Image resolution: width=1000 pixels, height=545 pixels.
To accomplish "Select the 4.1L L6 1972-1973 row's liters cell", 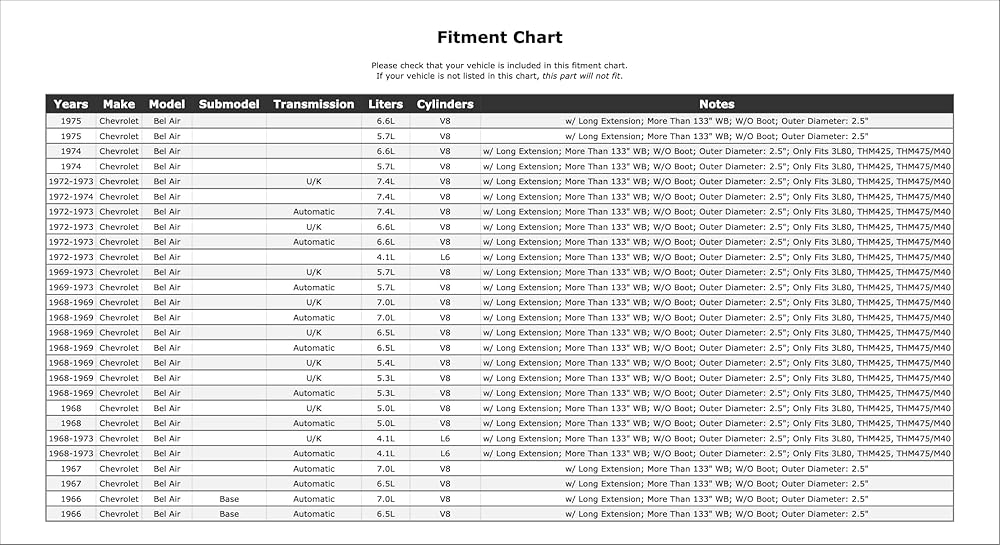I will pos(385,257).
